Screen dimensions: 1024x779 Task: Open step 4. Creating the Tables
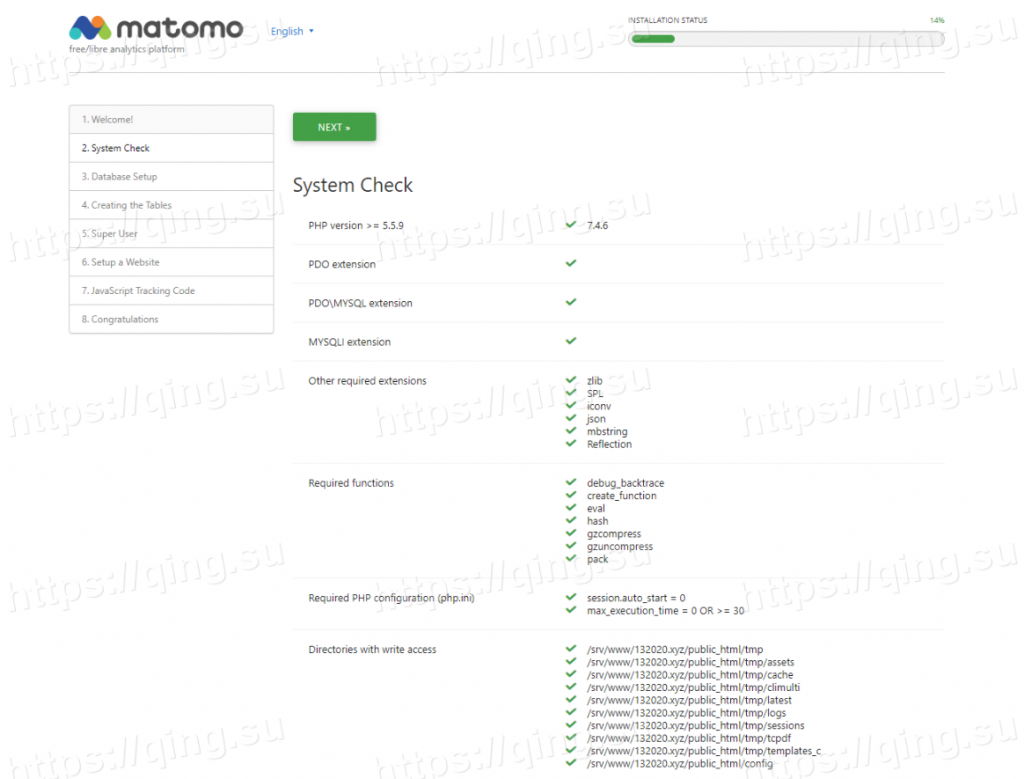171,205
